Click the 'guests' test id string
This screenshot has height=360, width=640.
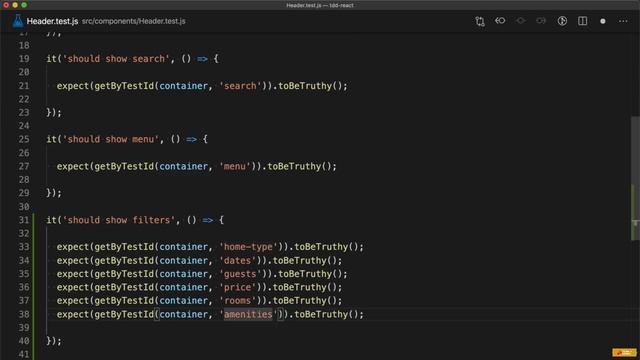[240, 274]
